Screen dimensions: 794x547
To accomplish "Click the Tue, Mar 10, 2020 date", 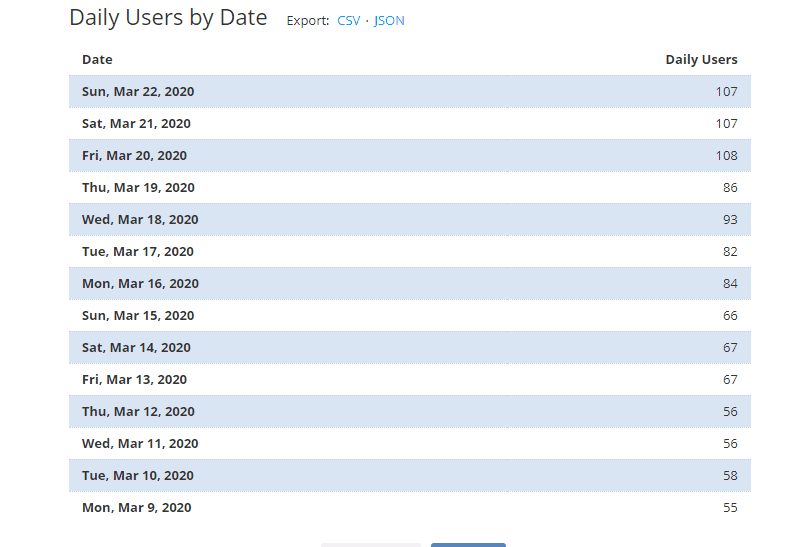I will [138, 476].
